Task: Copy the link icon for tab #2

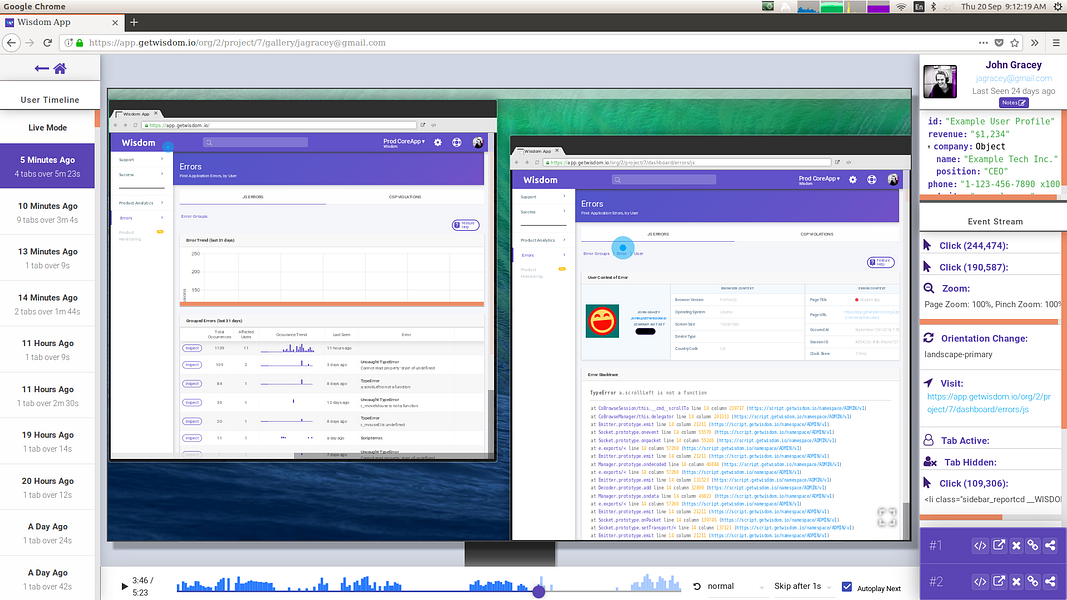Action: click(x=1033, y=582)
